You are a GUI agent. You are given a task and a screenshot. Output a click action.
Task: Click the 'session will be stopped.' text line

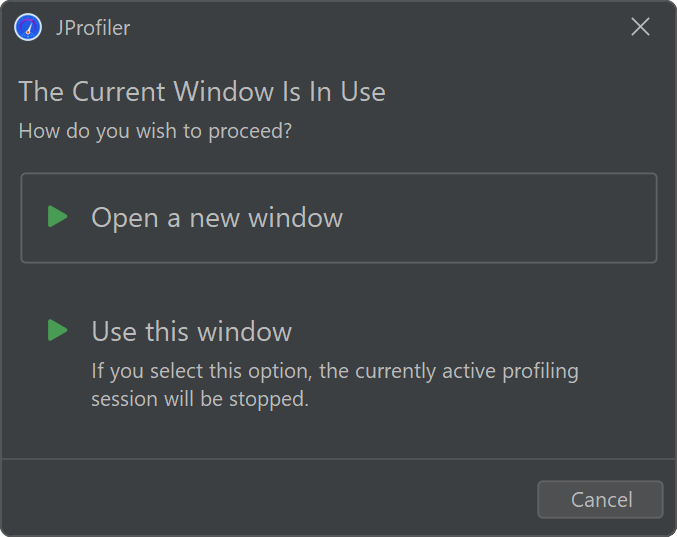200,398
